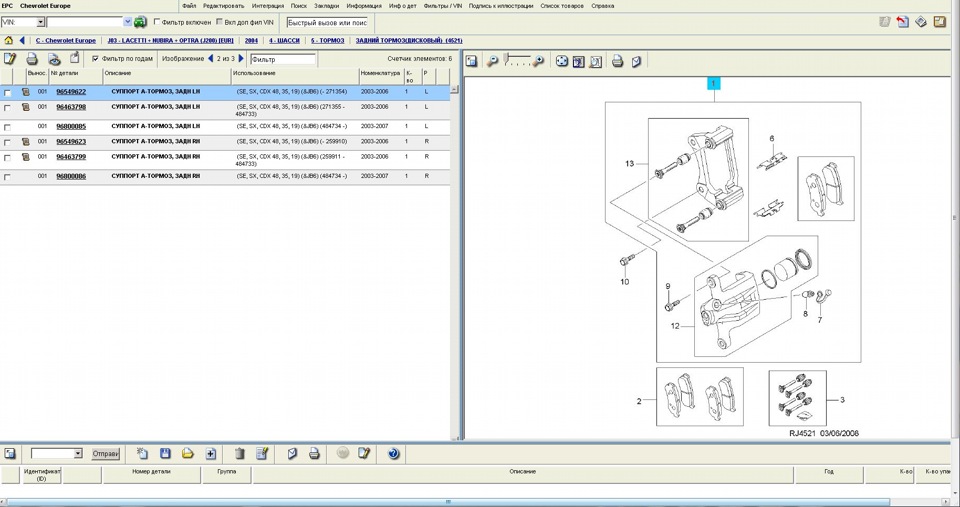Click the layout toggle icon in illustration toolbar

tap(471, 61)
